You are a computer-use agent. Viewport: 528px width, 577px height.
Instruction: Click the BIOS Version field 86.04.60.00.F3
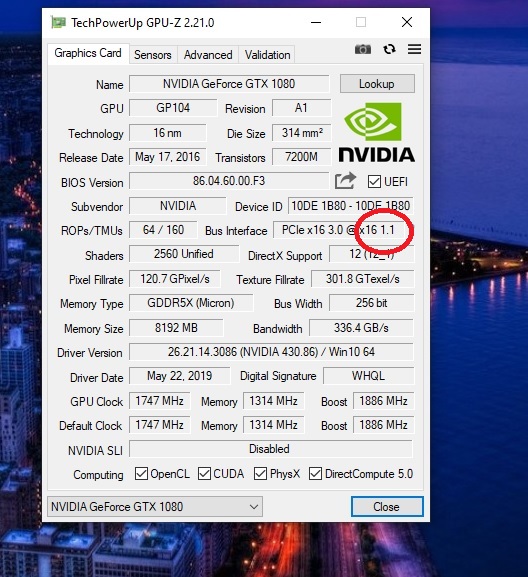click(x=229, y=181)
